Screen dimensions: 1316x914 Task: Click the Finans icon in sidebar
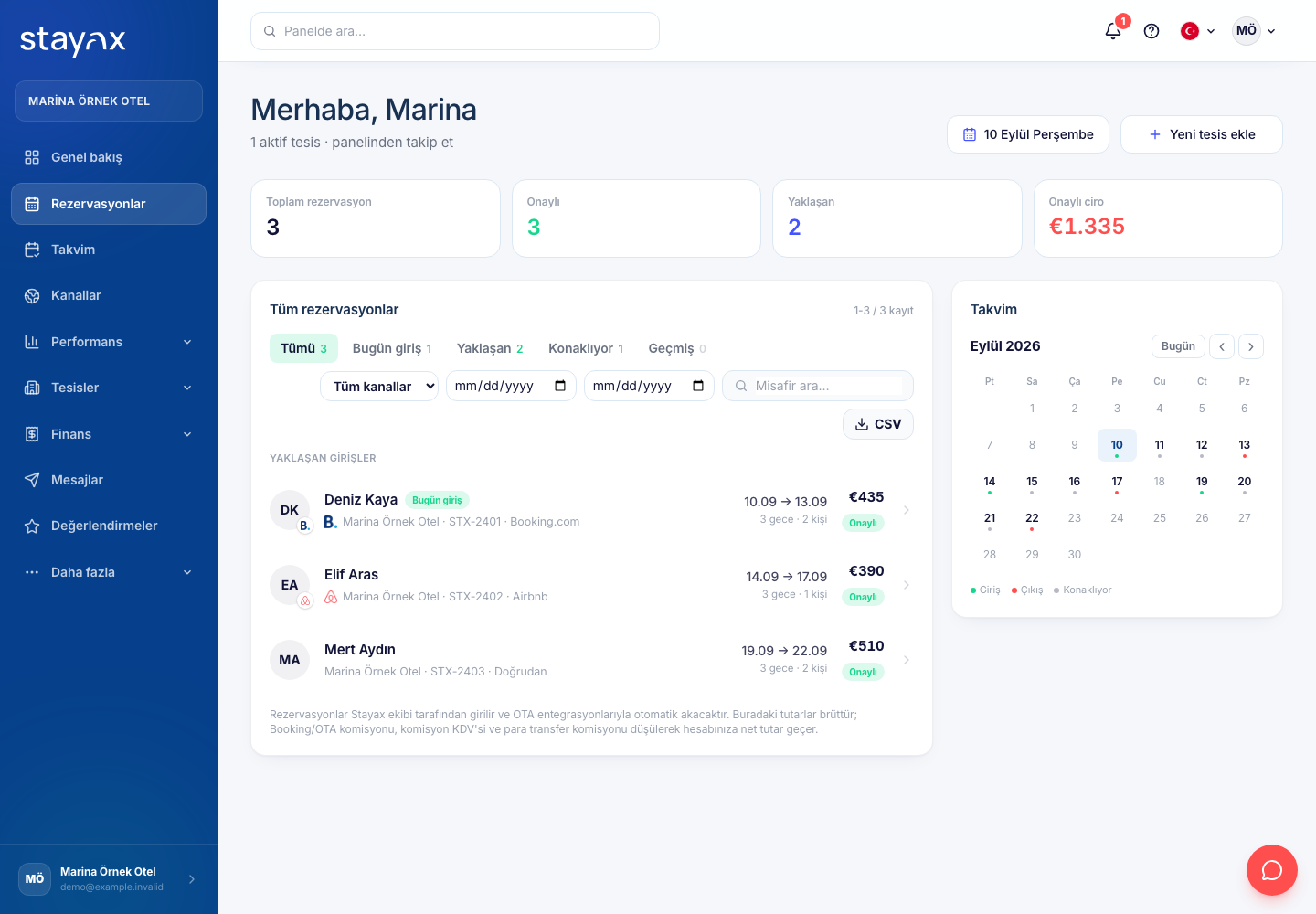32,434
